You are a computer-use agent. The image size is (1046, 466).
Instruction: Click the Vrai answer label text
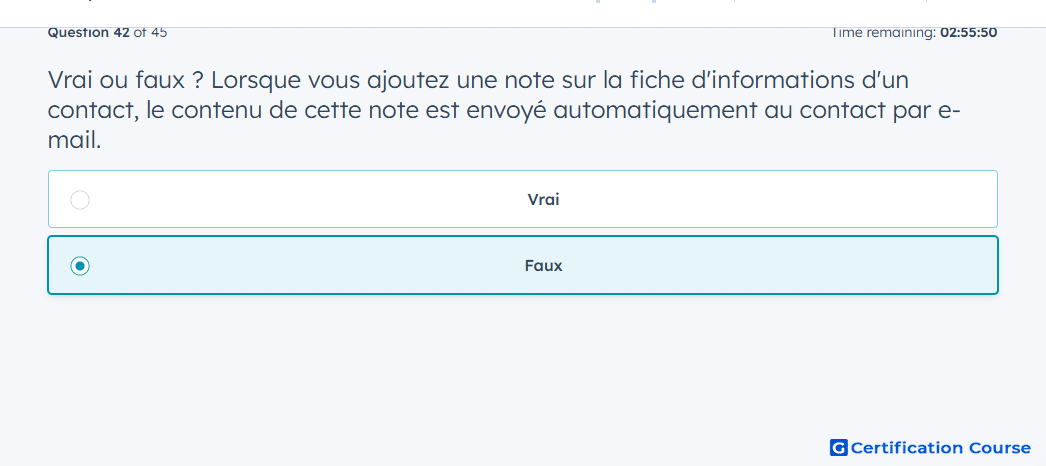544,199
